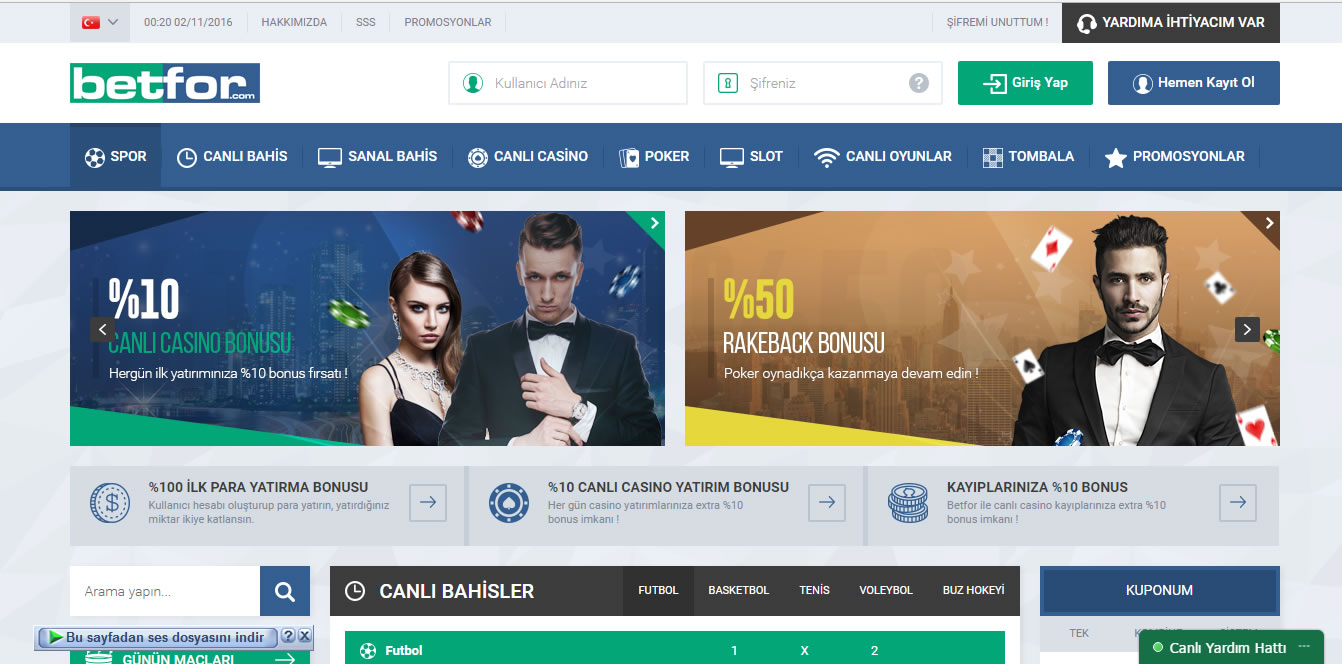Viewport: 1342px width, 664px height.
Task: Click the poker chip spade icon
Action: pos(509,503)
